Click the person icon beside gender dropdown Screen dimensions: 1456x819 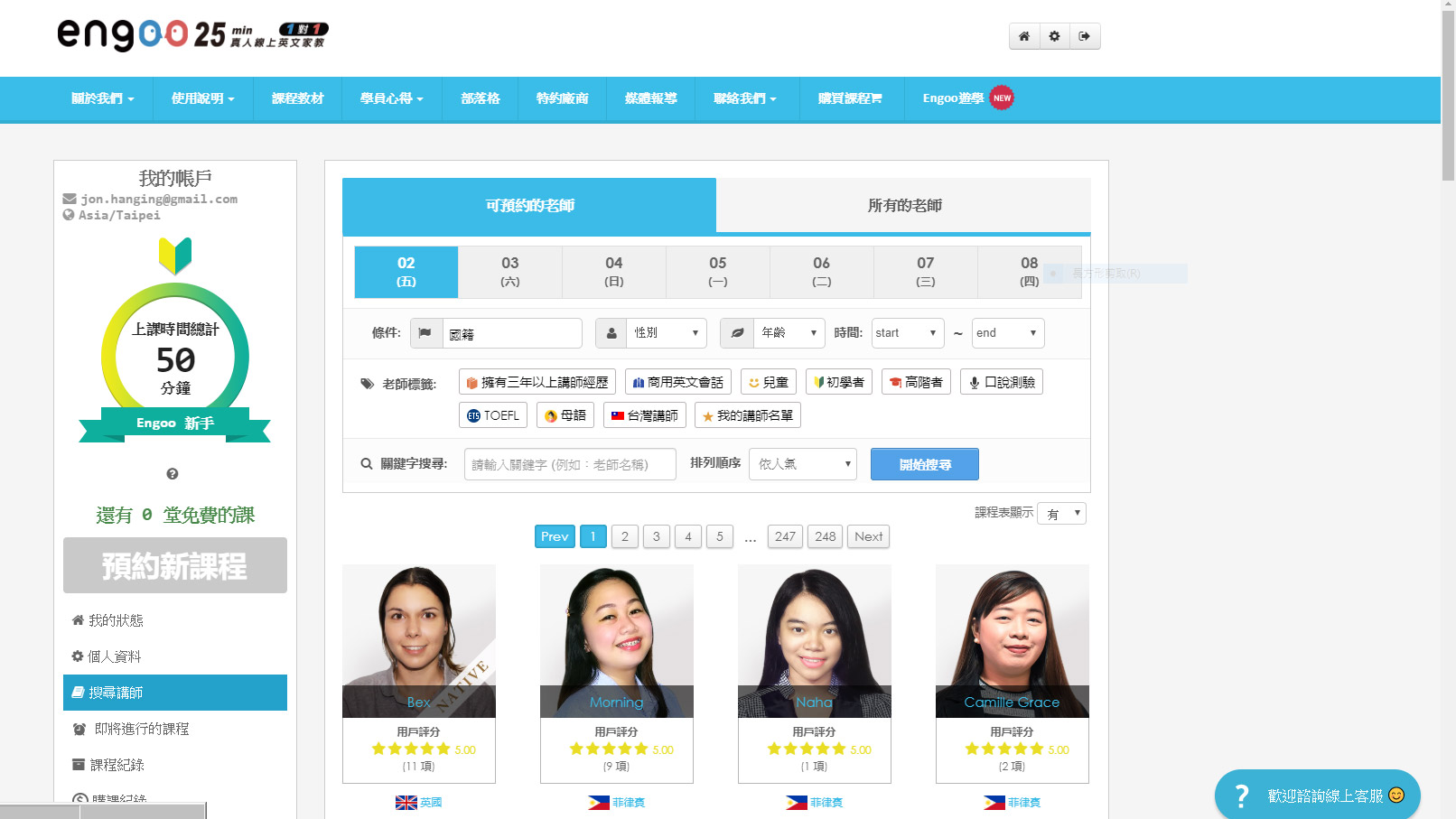pos(611,333)
